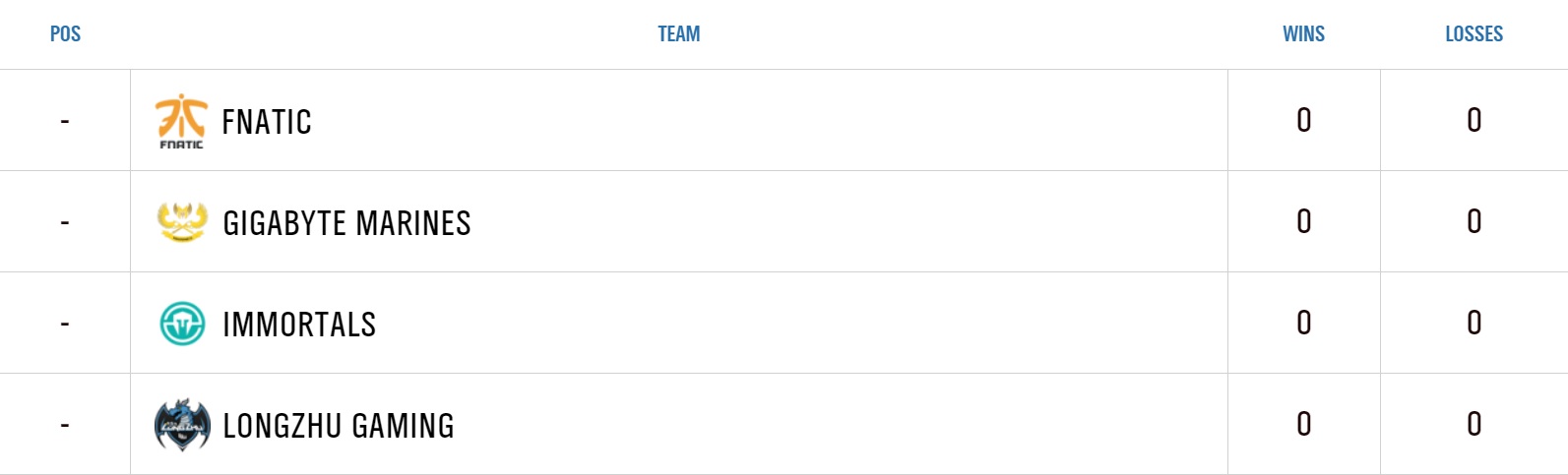Select the IMMORTALS team name
The image size is (1568, 475).
click(299, 325)
